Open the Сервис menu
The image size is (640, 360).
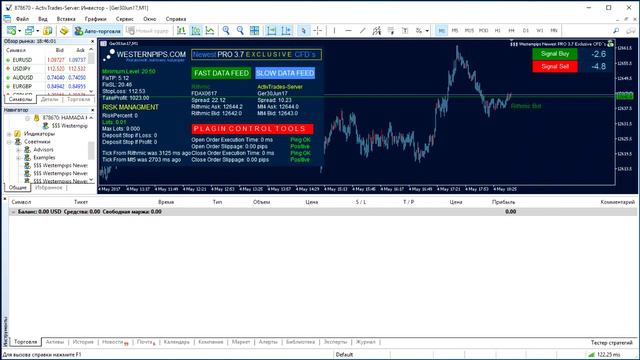124,19
